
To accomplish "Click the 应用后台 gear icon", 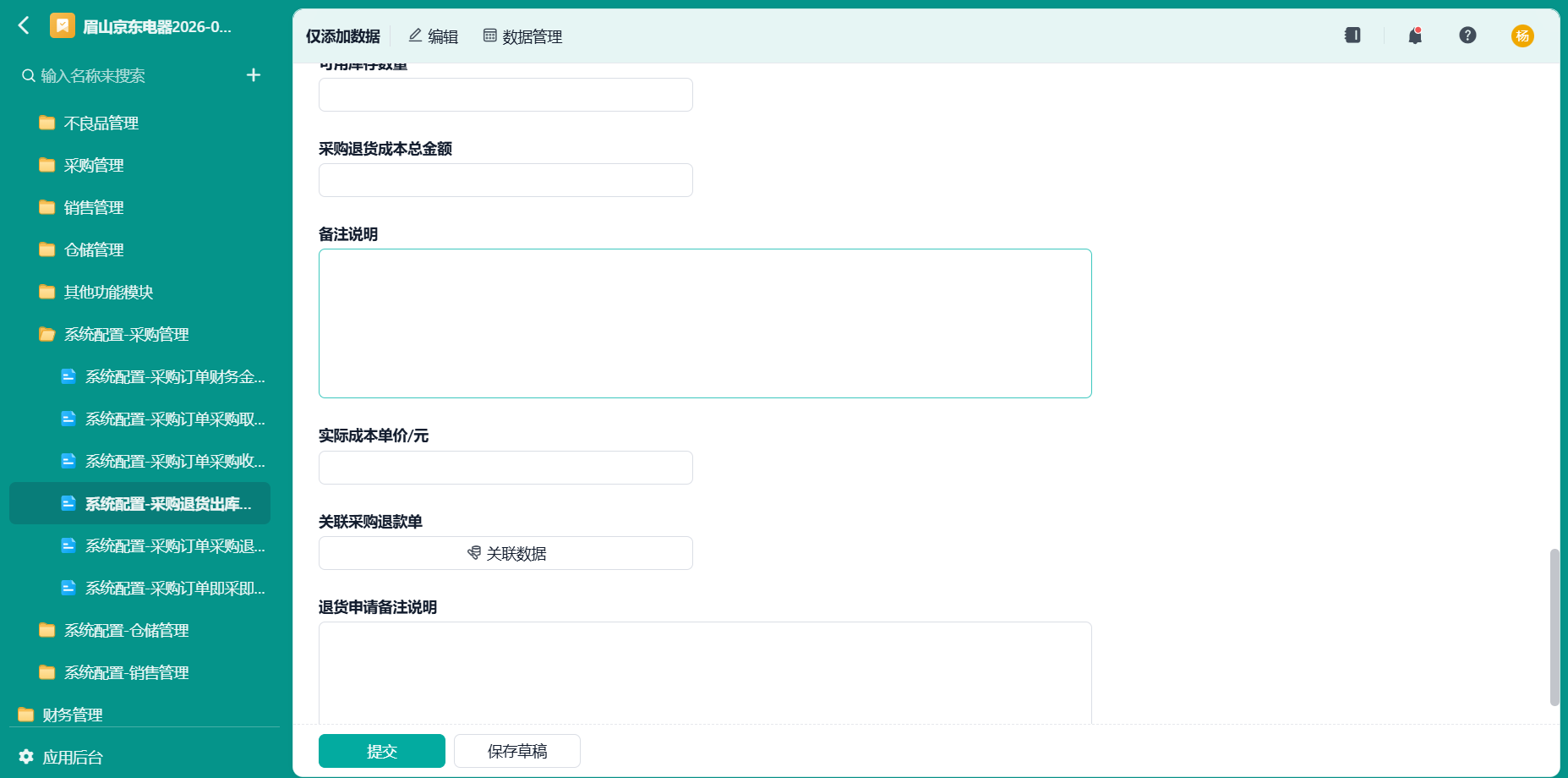I will click(26, 757).
